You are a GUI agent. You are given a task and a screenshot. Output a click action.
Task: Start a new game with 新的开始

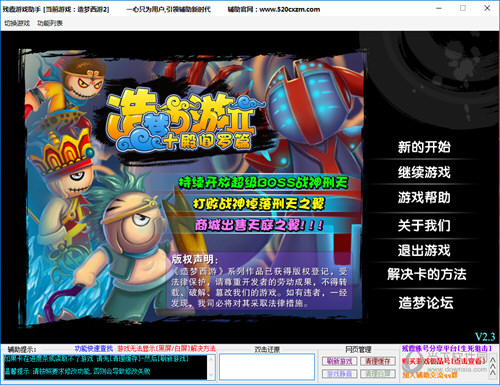pos(424,147)
